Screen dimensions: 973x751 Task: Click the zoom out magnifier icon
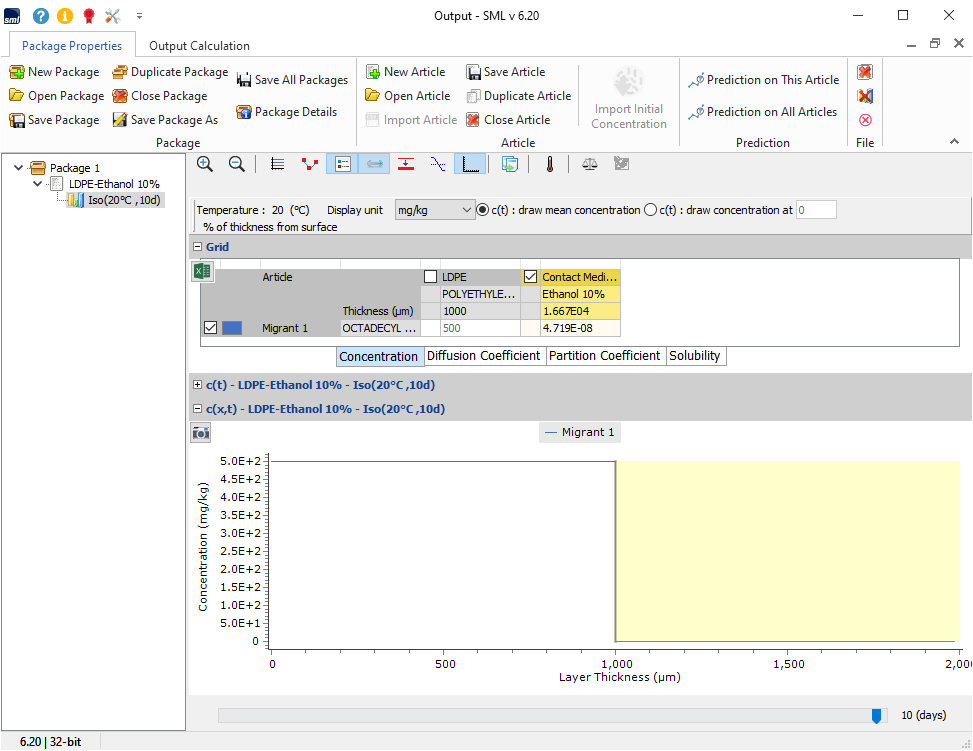[x=237, y=164]
